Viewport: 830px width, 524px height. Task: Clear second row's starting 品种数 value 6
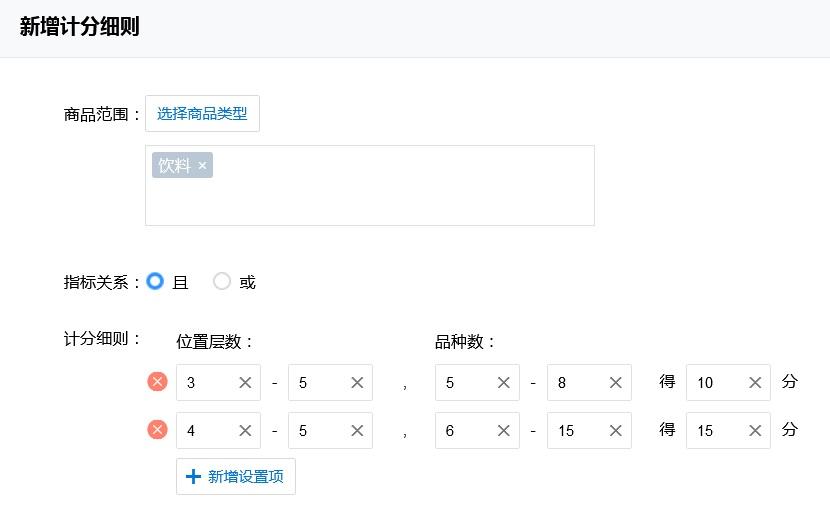[504, 430]
